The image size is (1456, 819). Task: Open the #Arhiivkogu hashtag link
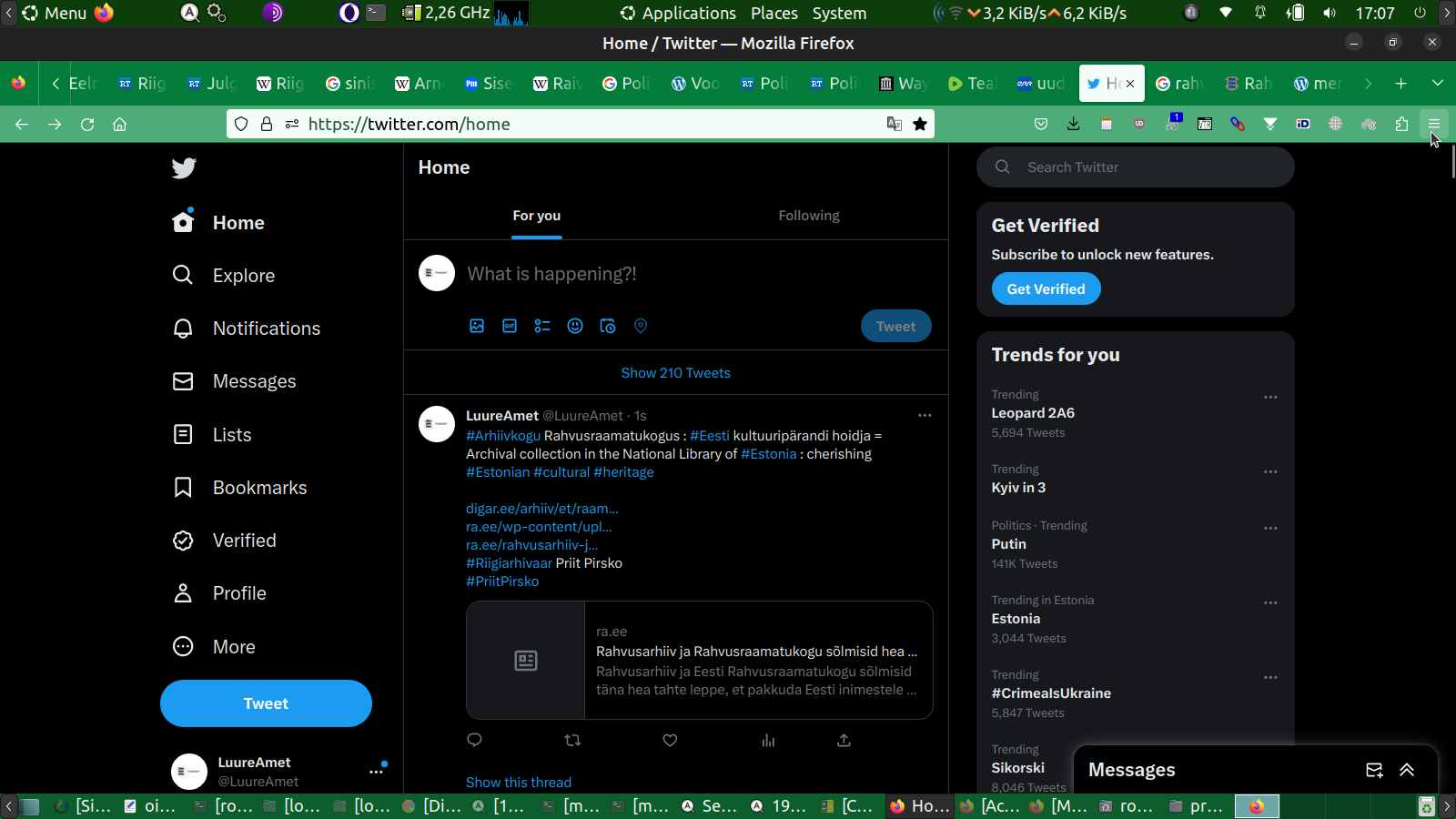[x=503, y=436]
